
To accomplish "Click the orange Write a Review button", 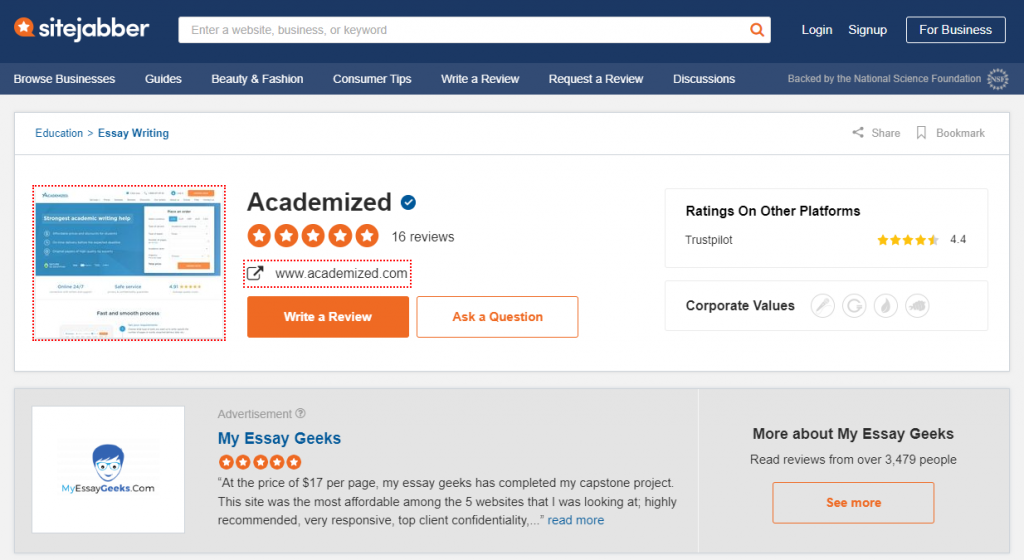I will [328, 317].
